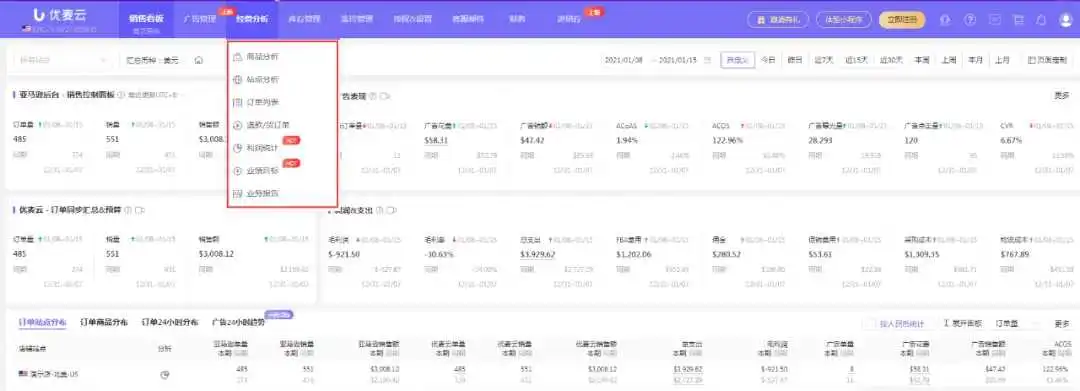Click the 订单列表 list icon
The height and width of the screenshot is (391, 1080).
tap(238, 103)
